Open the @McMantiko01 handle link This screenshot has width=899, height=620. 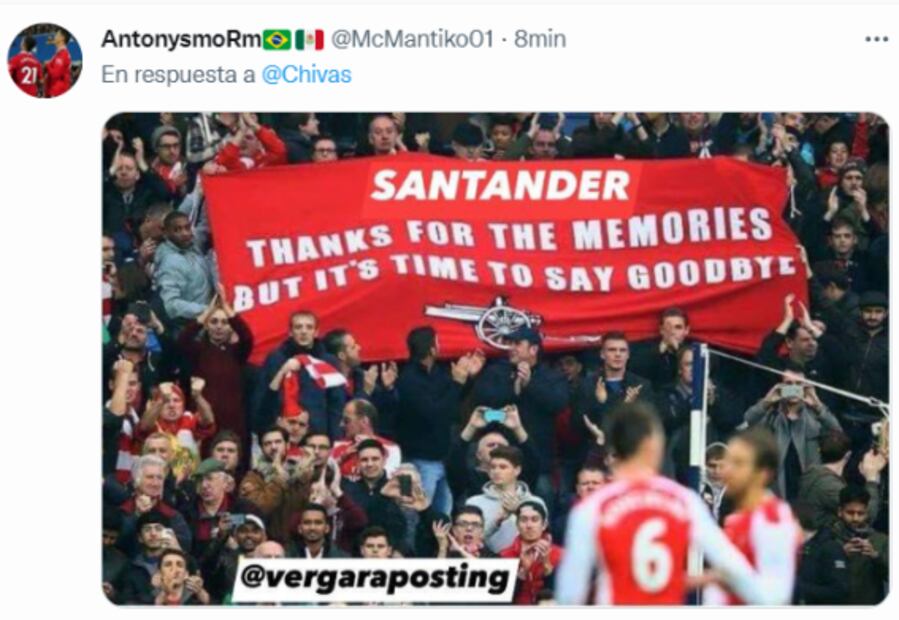(x=412, y=39)
